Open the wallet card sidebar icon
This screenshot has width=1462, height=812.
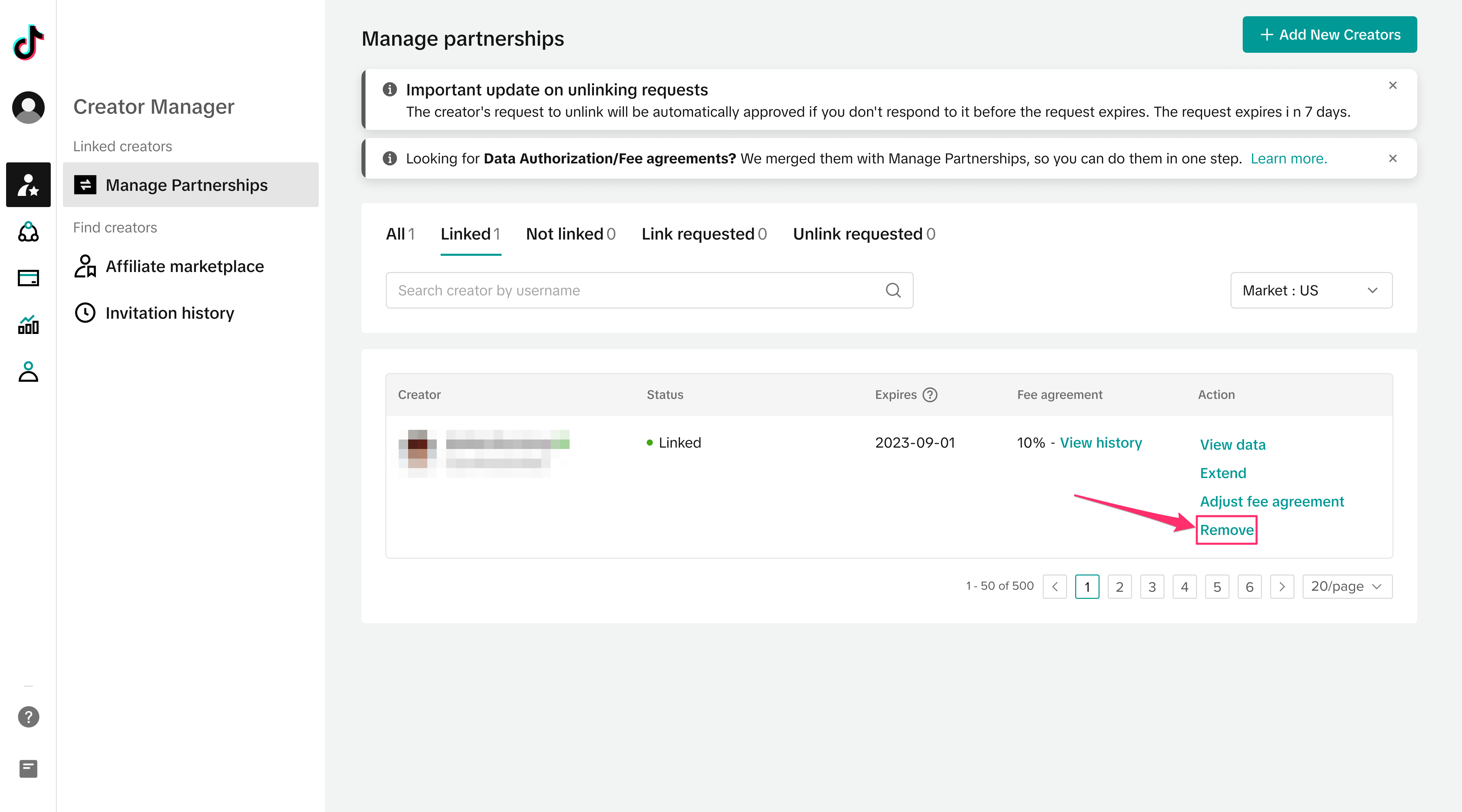pos(28,278)
